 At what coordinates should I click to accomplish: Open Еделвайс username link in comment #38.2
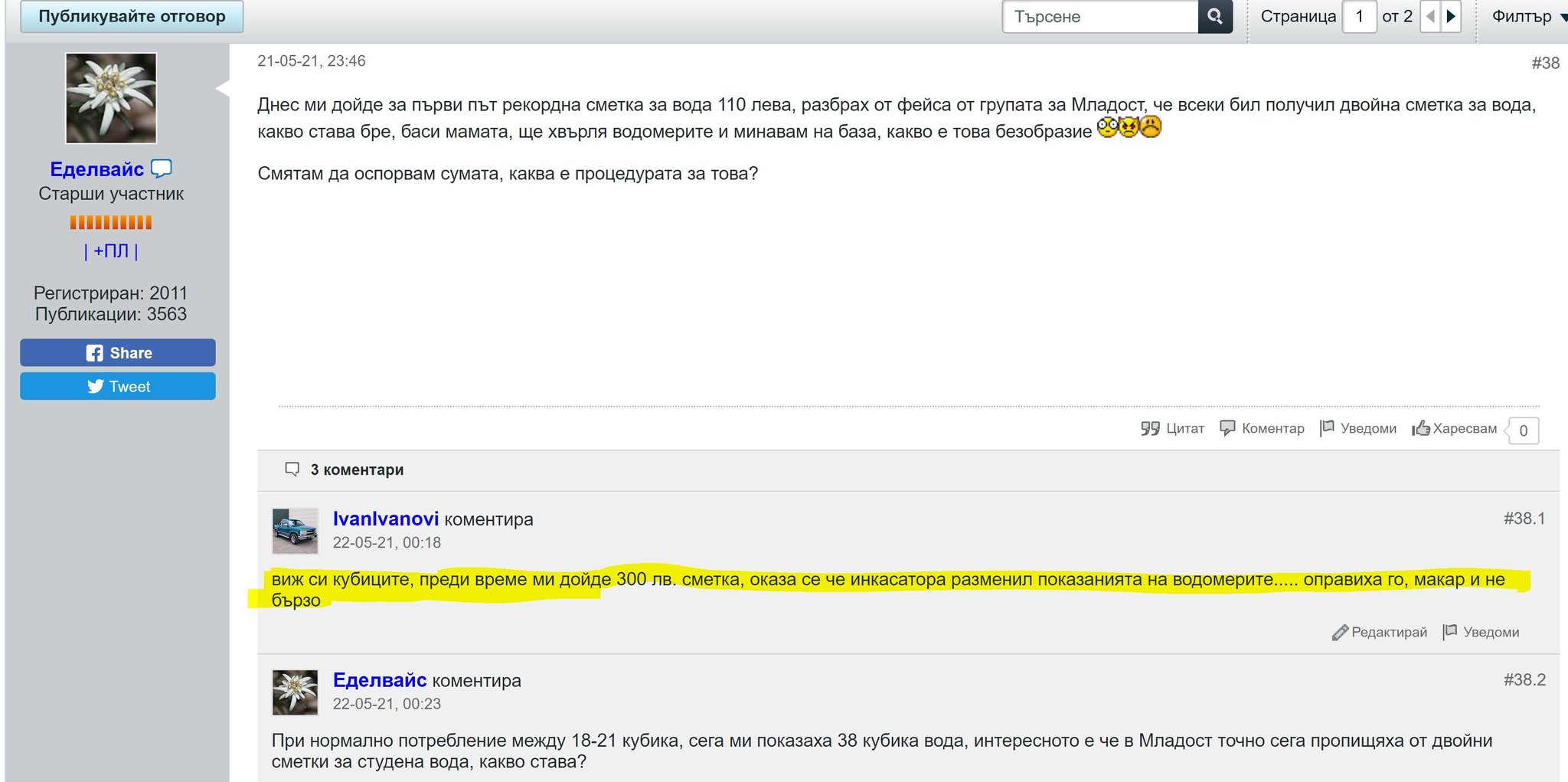pyautogui.click(x=380, y=680)
